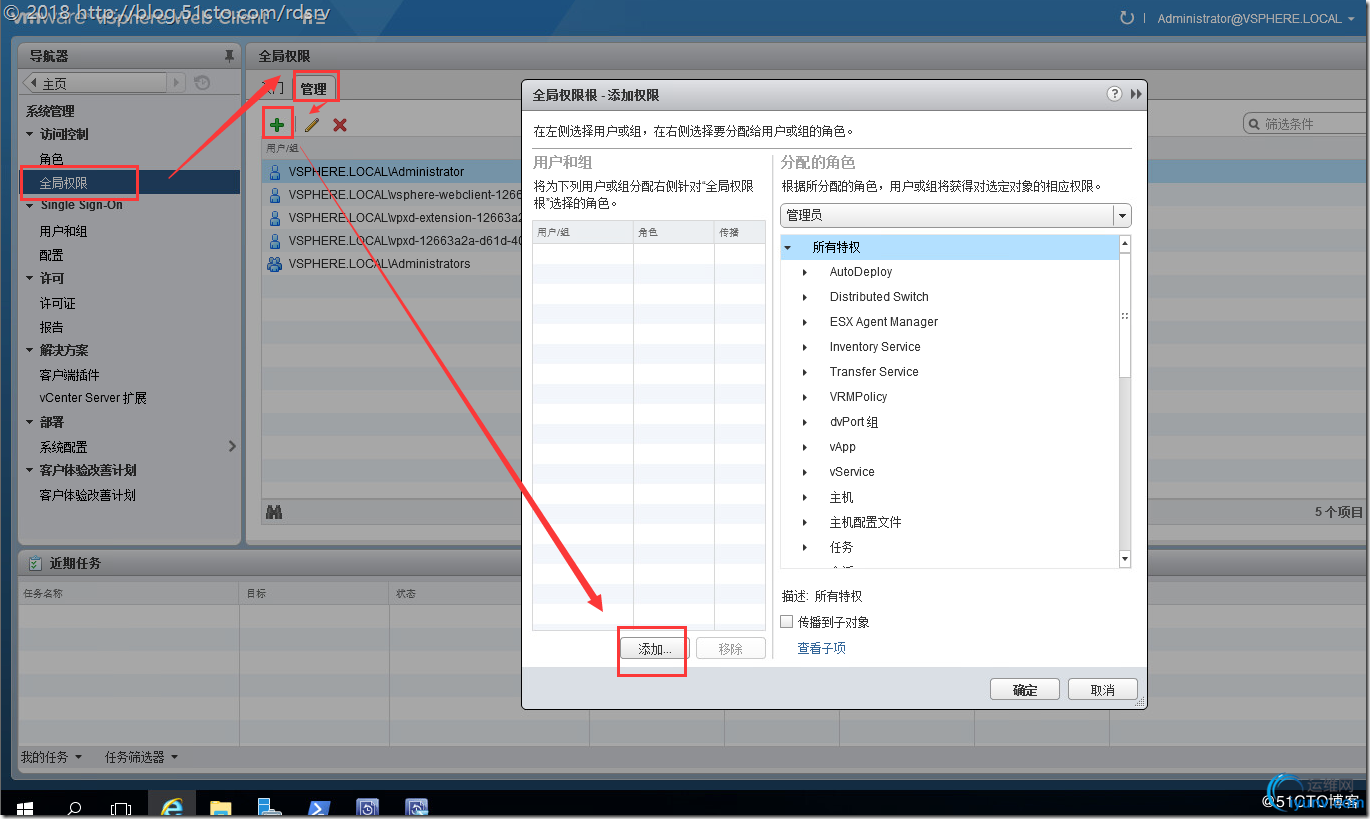Click the 取消 button
Screen dimensions: 1370x819
point(1103,690)
